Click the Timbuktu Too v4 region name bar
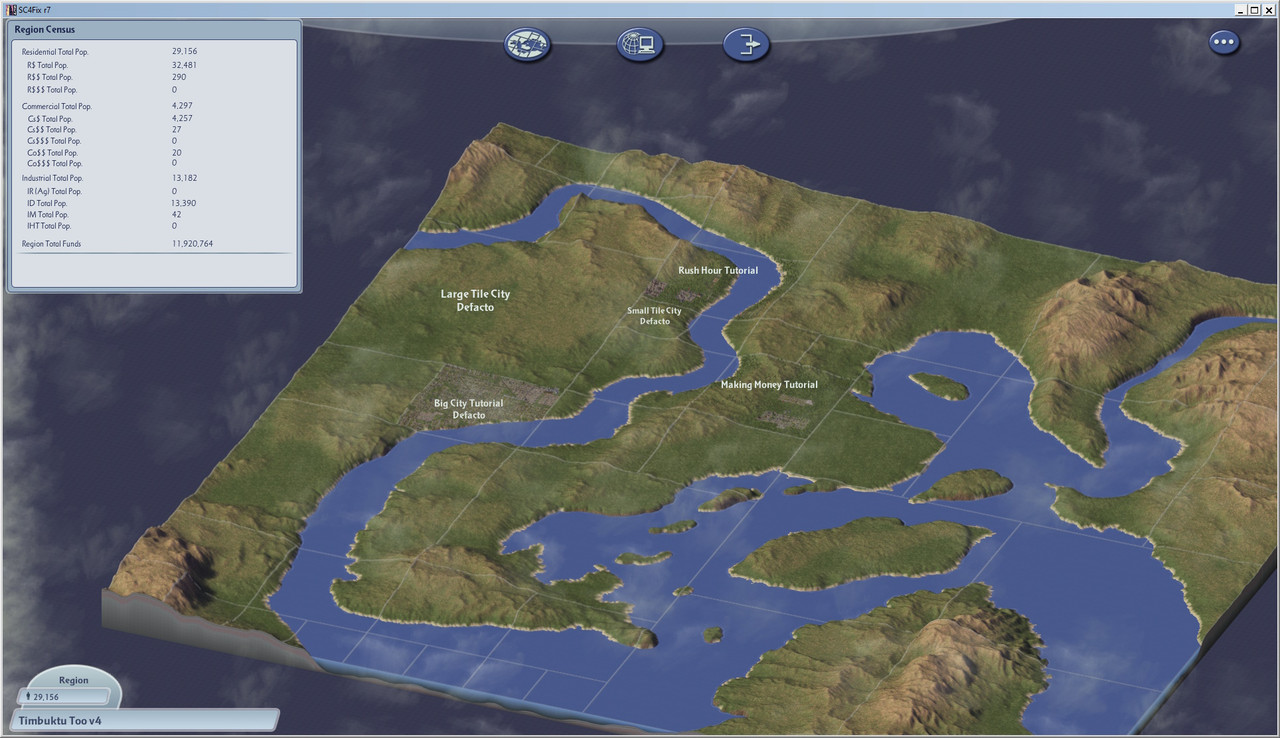Screen dimensions: 1280x738 pyautogui.click(x=143, y=720)
